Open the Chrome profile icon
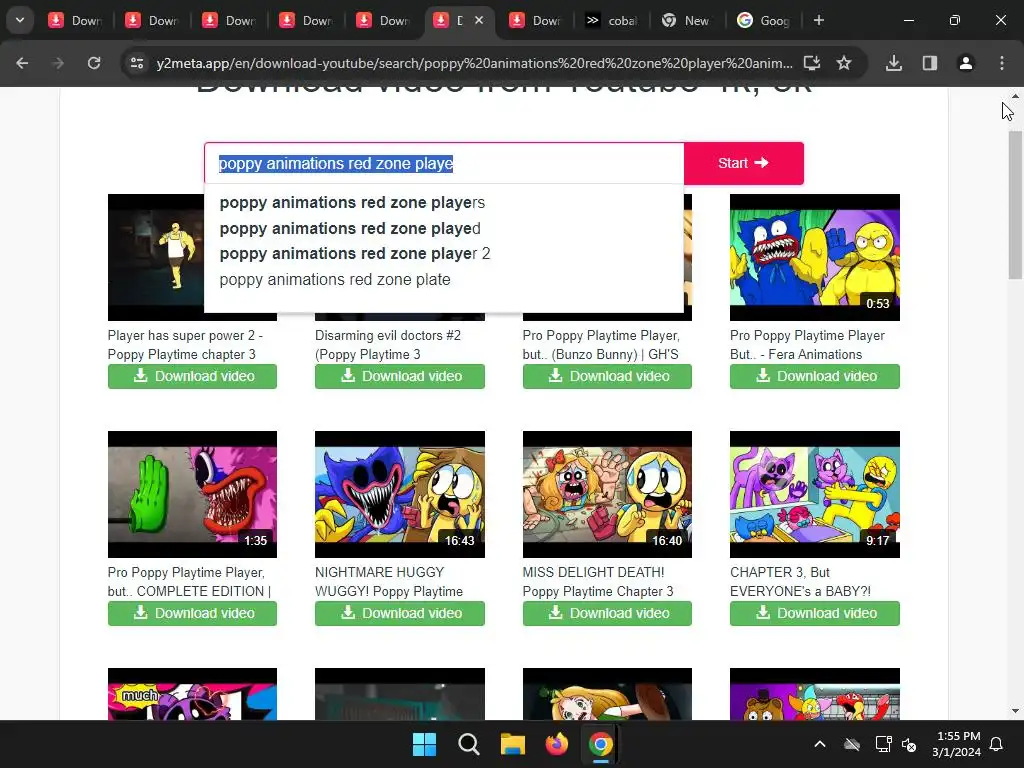This screenshot has height=768, width=1024. 965,63
